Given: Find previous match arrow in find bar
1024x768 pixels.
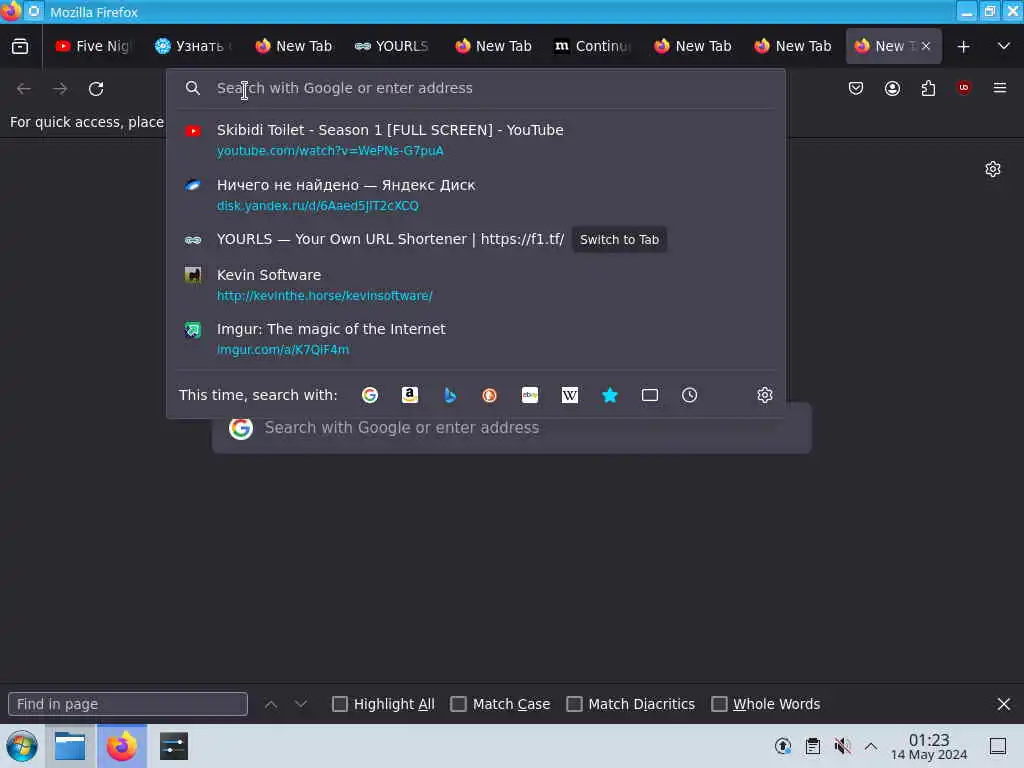Looking at the screenshot, I should coord(271,704).
